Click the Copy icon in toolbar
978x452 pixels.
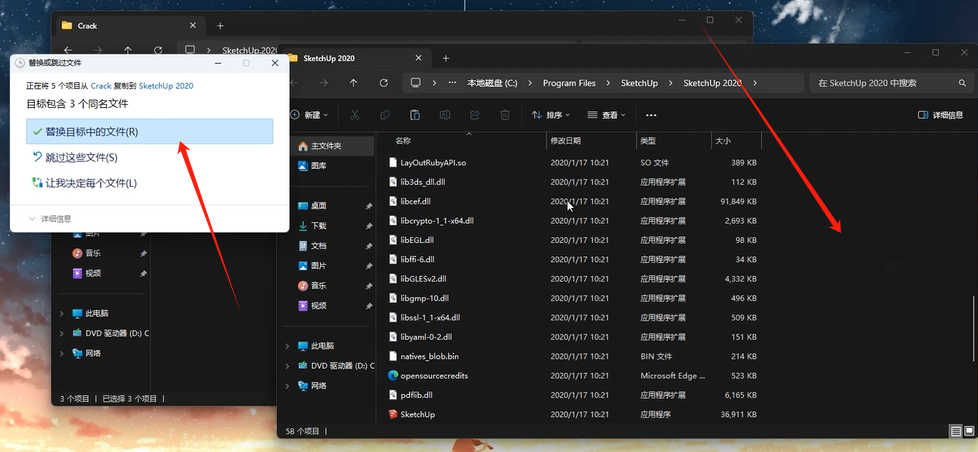pyautogui.click(x=385, y=115)
